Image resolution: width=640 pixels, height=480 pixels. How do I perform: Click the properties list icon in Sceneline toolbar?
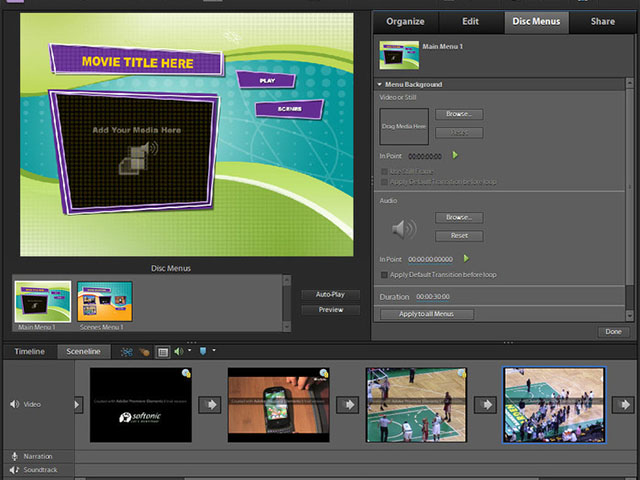(163, 352)
